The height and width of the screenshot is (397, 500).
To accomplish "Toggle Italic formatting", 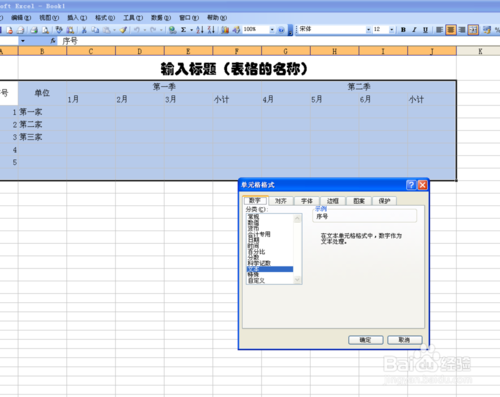I will (414, 30).
